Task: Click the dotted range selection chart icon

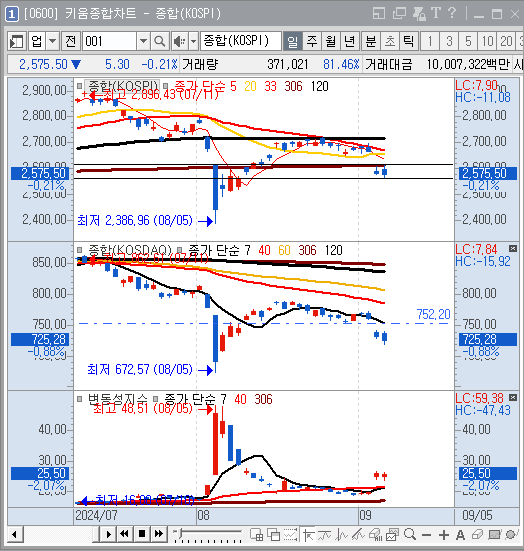Action: coord(290,535)
